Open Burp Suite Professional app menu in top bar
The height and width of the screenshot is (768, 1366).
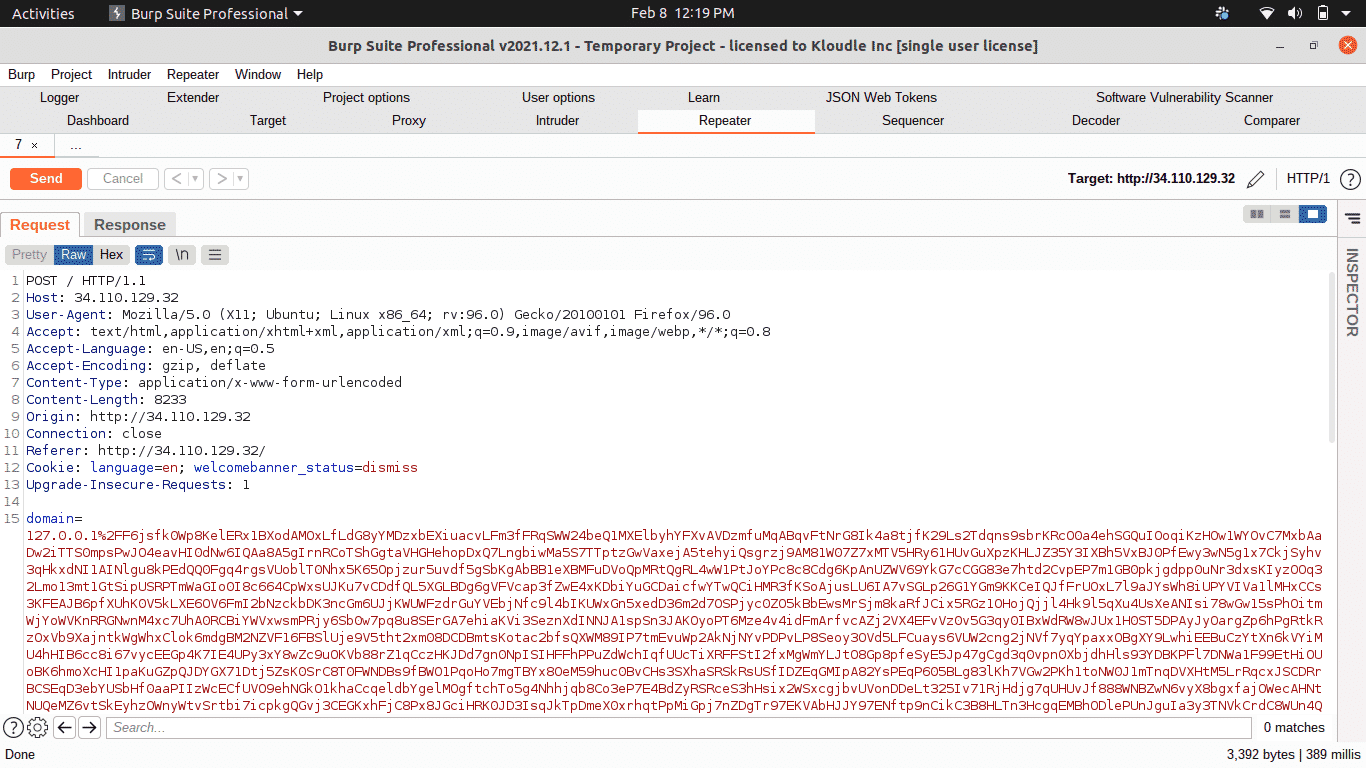pyautogui.click(x=205, y=13)
